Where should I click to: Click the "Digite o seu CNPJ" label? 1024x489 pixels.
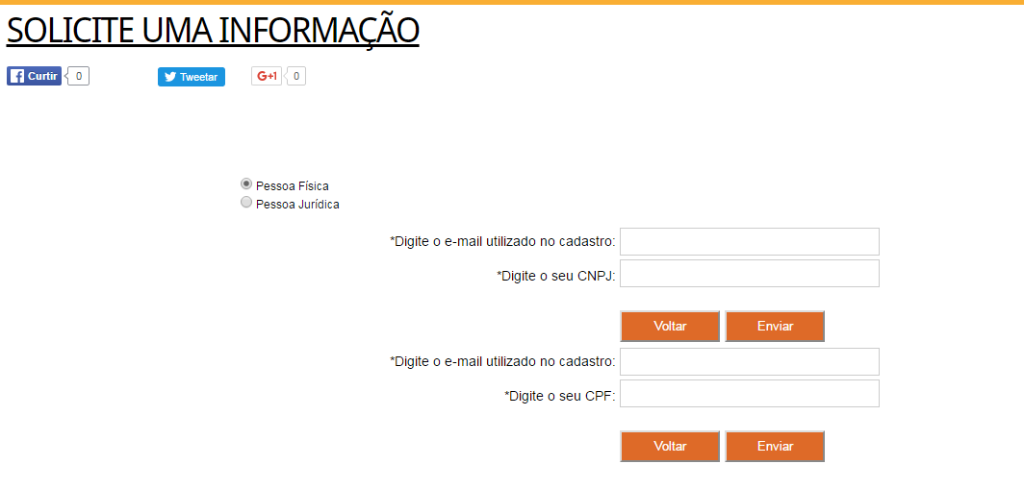(556, 275)
